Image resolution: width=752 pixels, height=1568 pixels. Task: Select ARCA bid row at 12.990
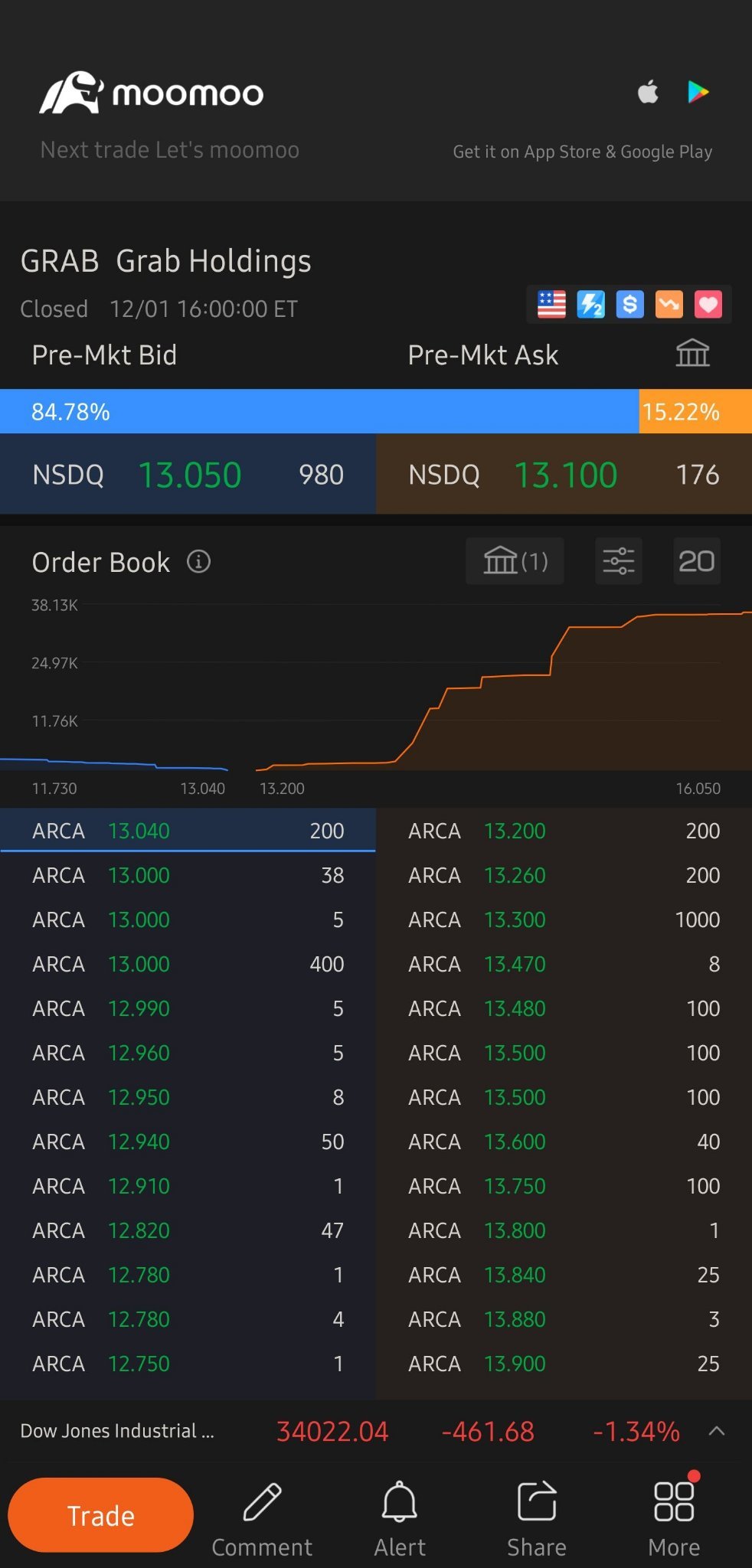pos(188,1008)
